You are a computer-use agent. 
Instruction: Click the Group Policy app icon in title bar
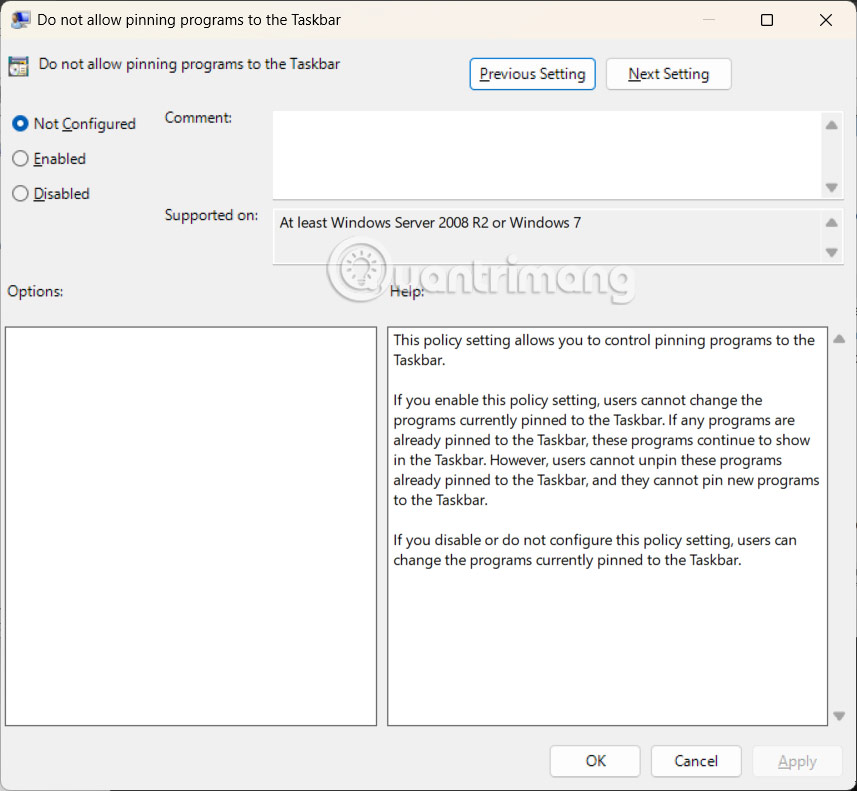21,19
